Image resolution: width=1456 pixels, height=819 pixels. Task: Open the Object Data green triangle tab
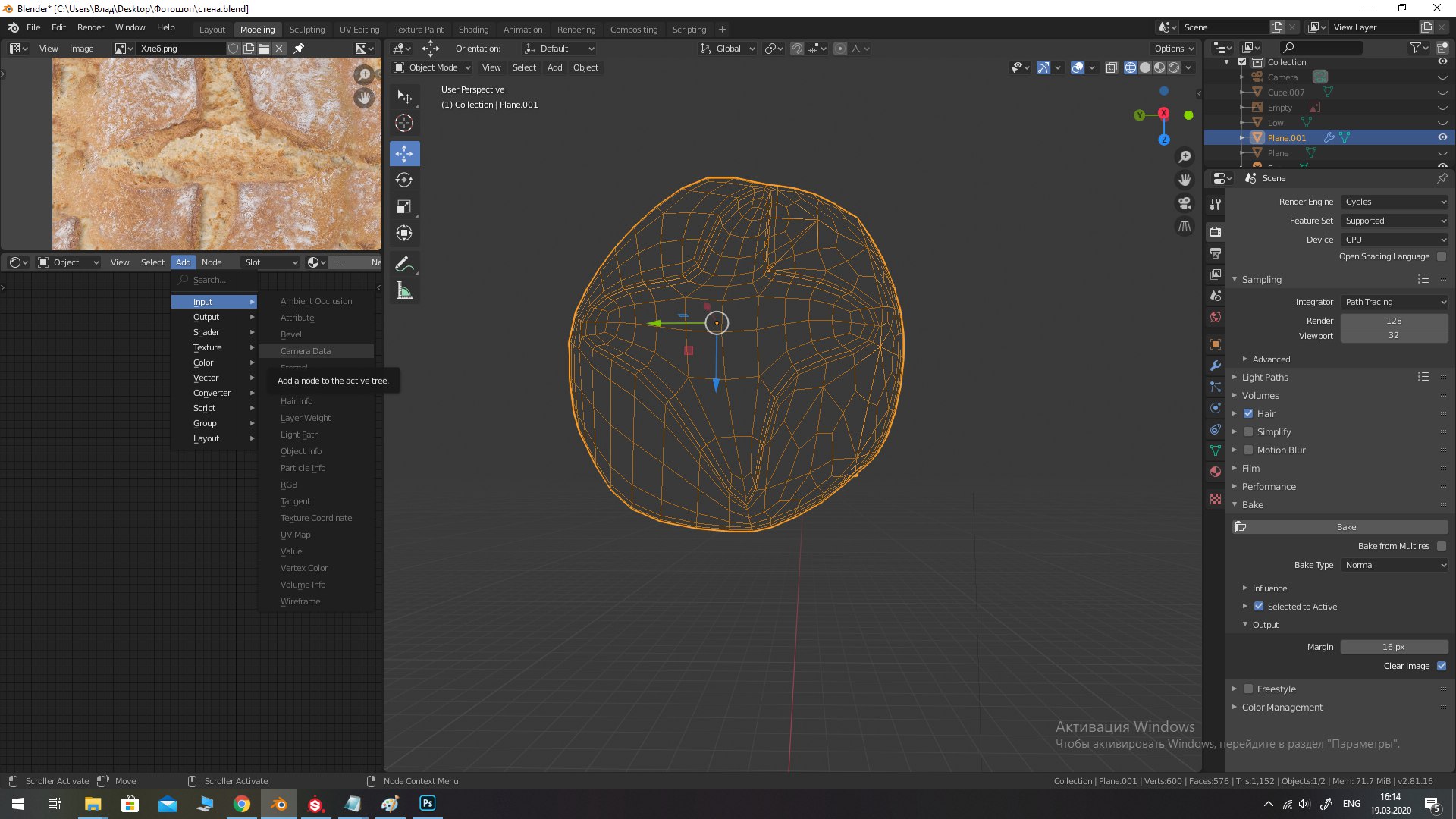click(x=1216, y=450)
